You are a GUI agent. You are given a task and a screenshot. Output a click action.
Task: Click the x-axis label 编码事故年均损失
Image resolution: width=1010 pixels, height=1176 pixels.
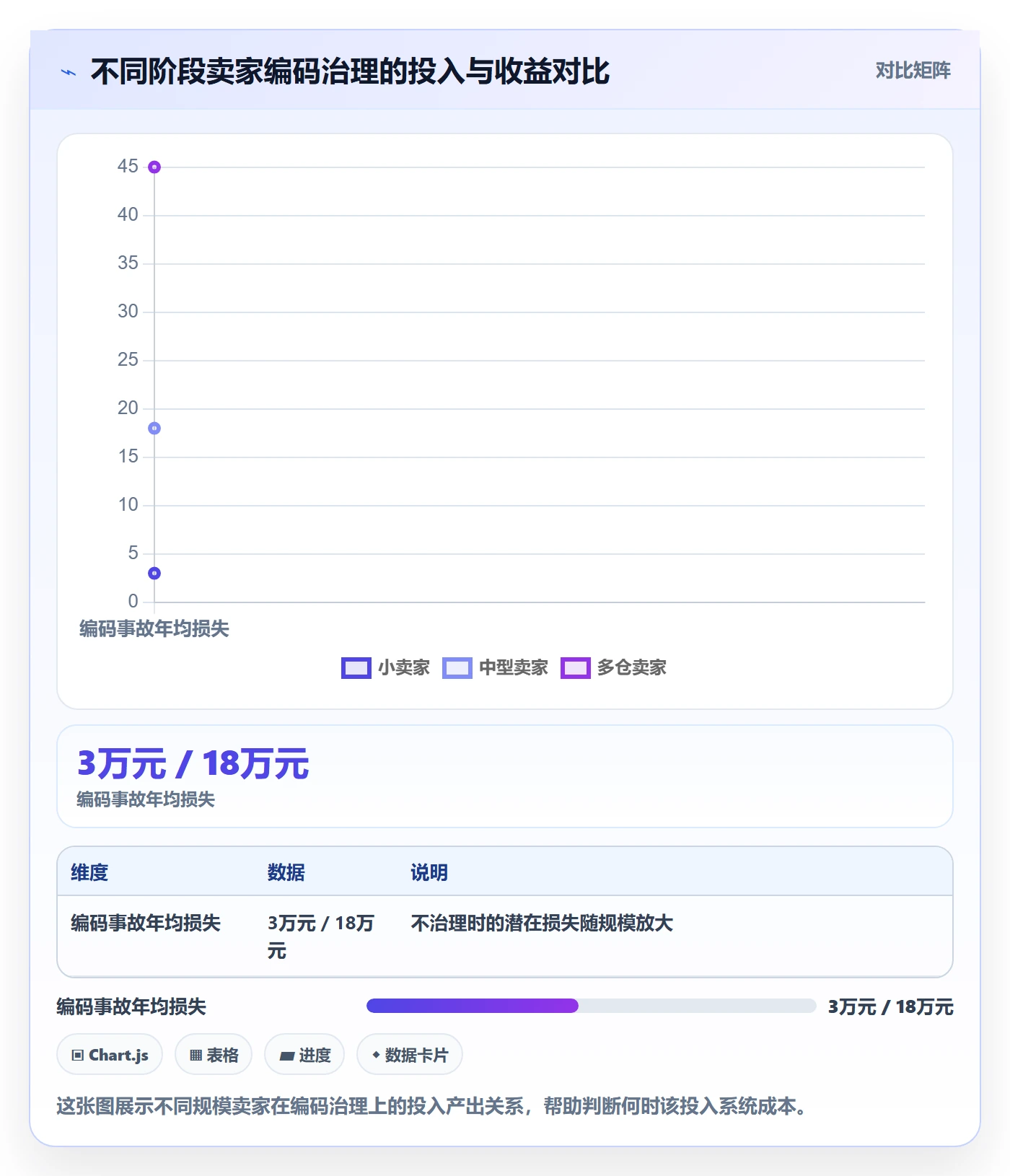(154, 628)
